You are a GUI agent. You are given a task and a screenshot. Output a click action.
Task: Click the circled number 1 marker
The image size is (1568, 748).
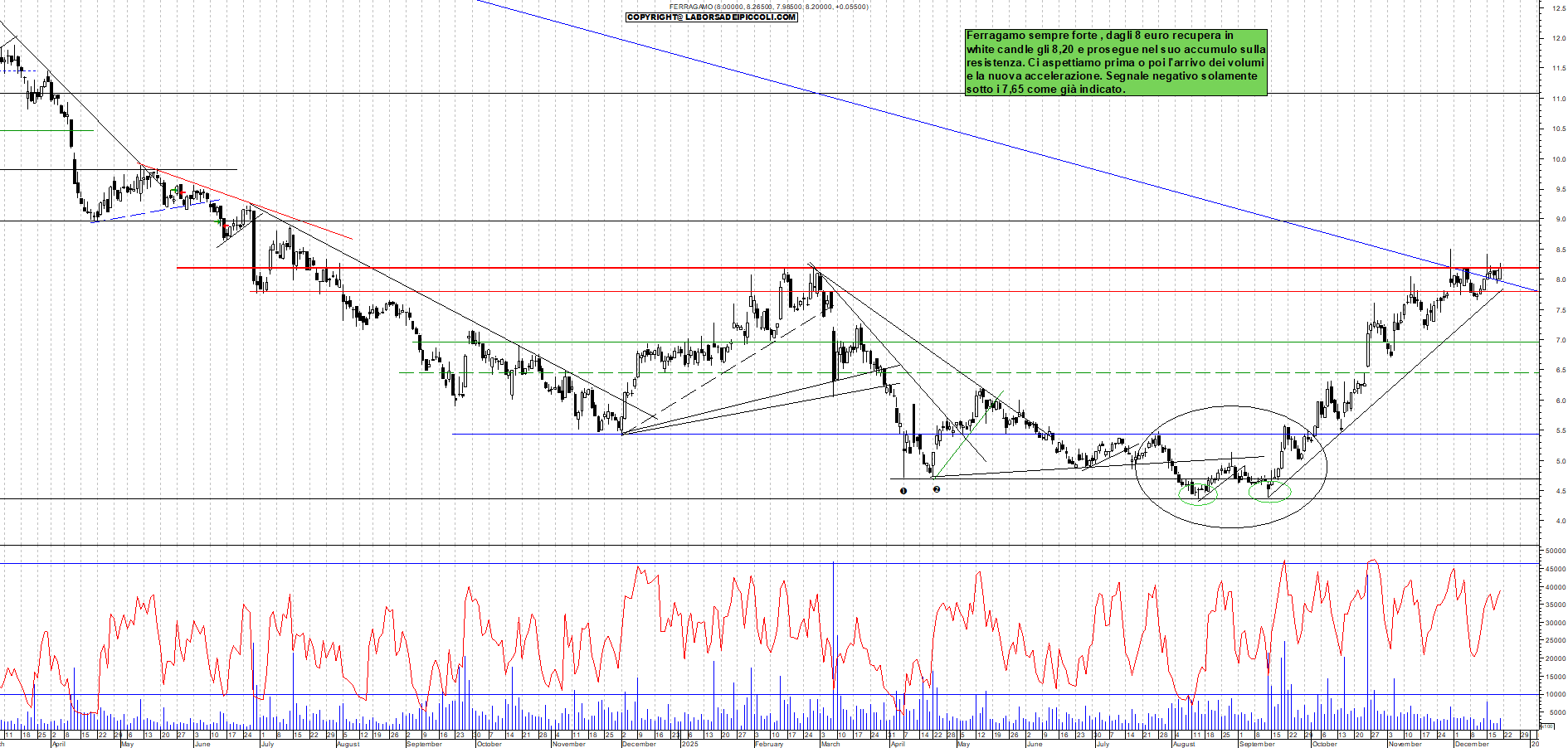903,491
